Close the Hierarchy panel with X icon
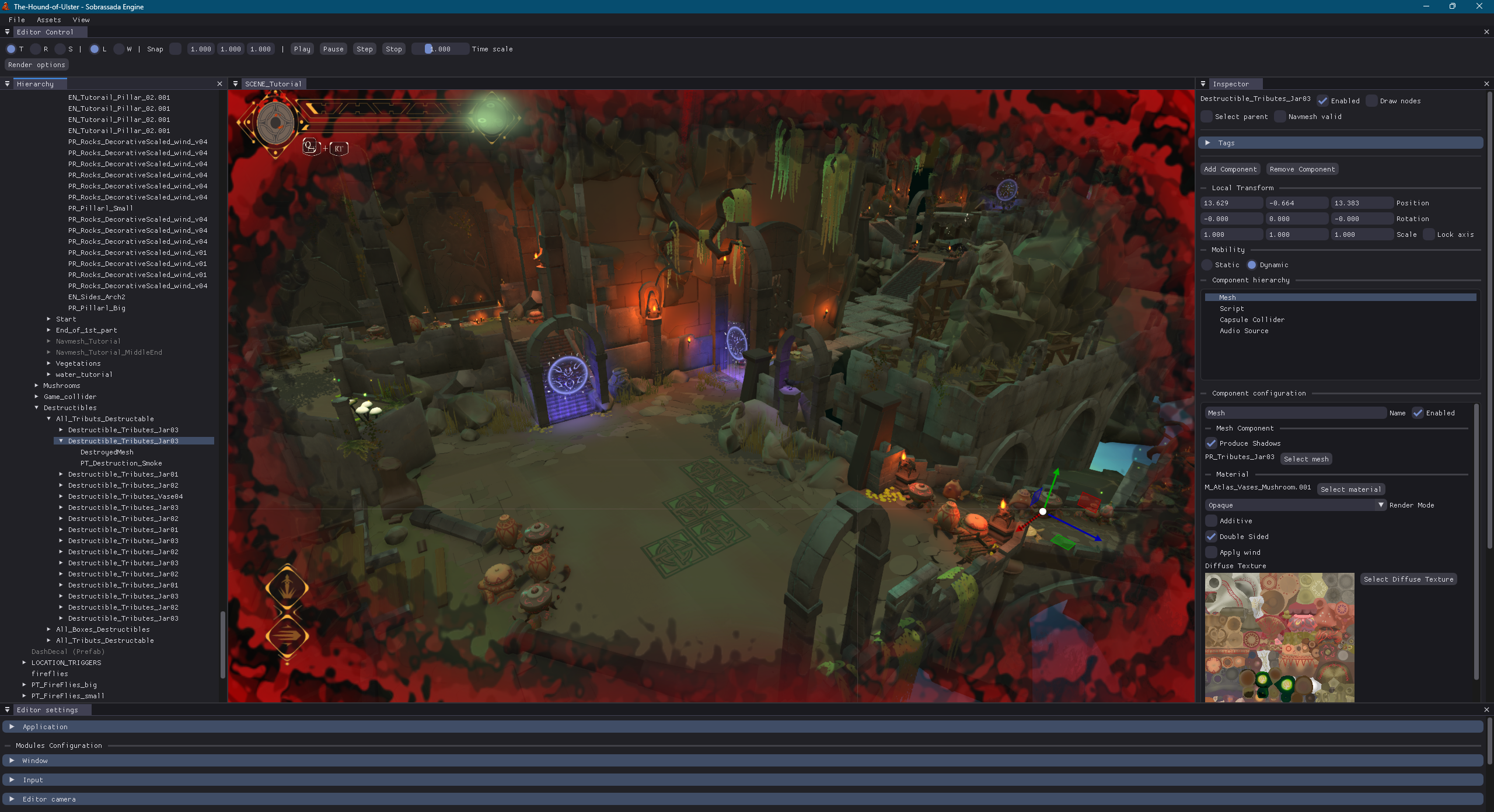 coord(219,84)
